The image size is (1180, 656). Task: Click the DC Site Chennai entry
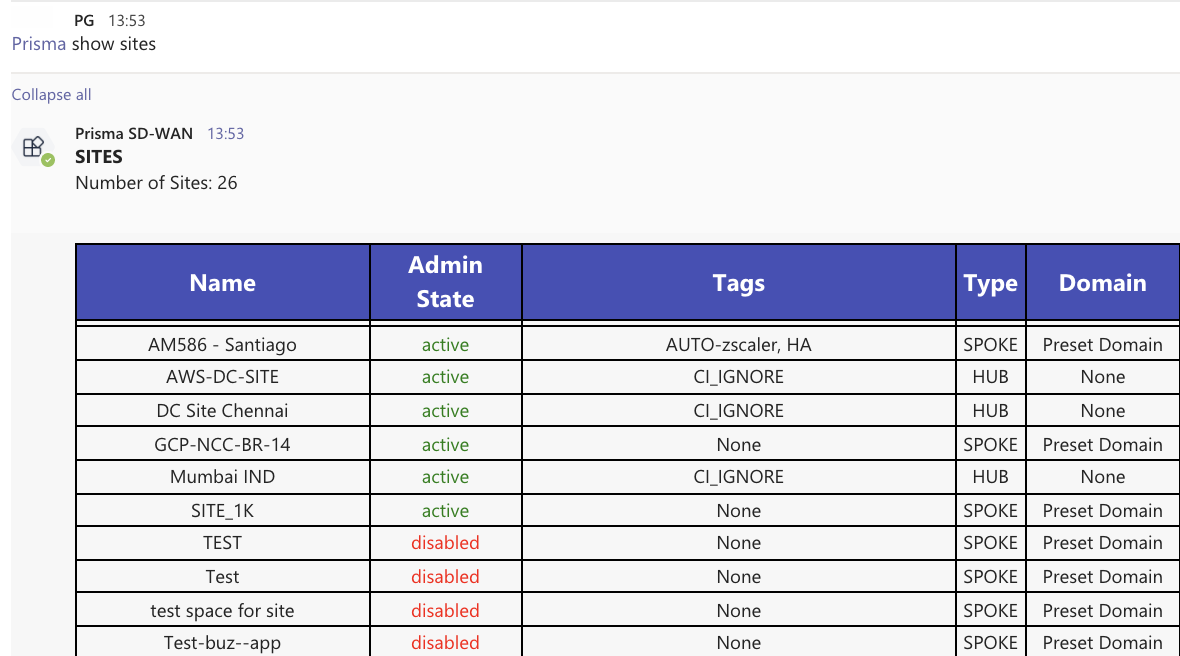pos(222,411)
